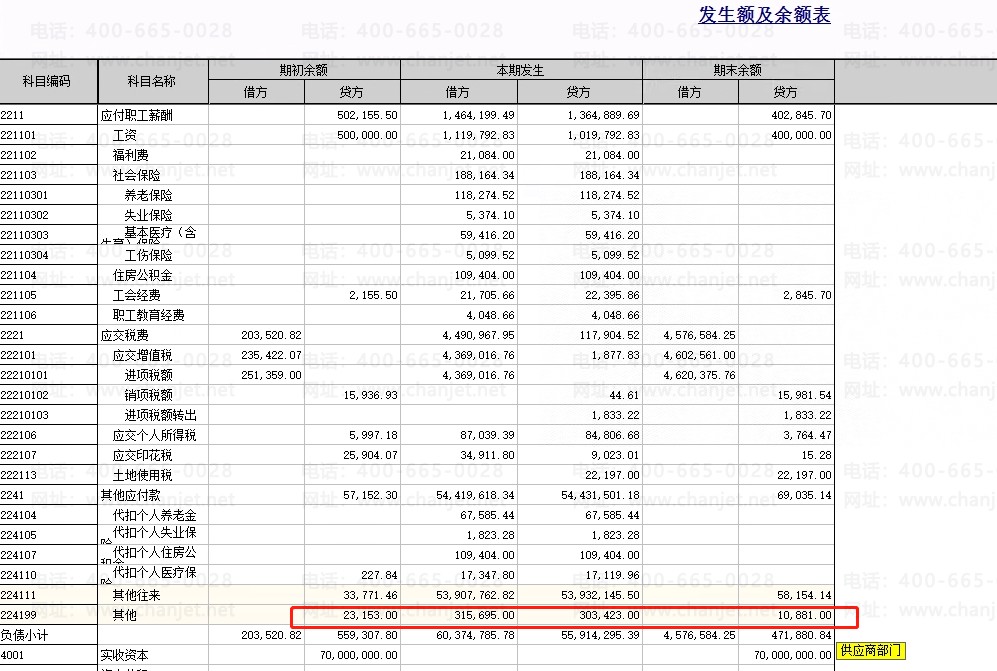Select the 职工教育经费 account name
The image size is (997, 671).
tap(149, 315)
